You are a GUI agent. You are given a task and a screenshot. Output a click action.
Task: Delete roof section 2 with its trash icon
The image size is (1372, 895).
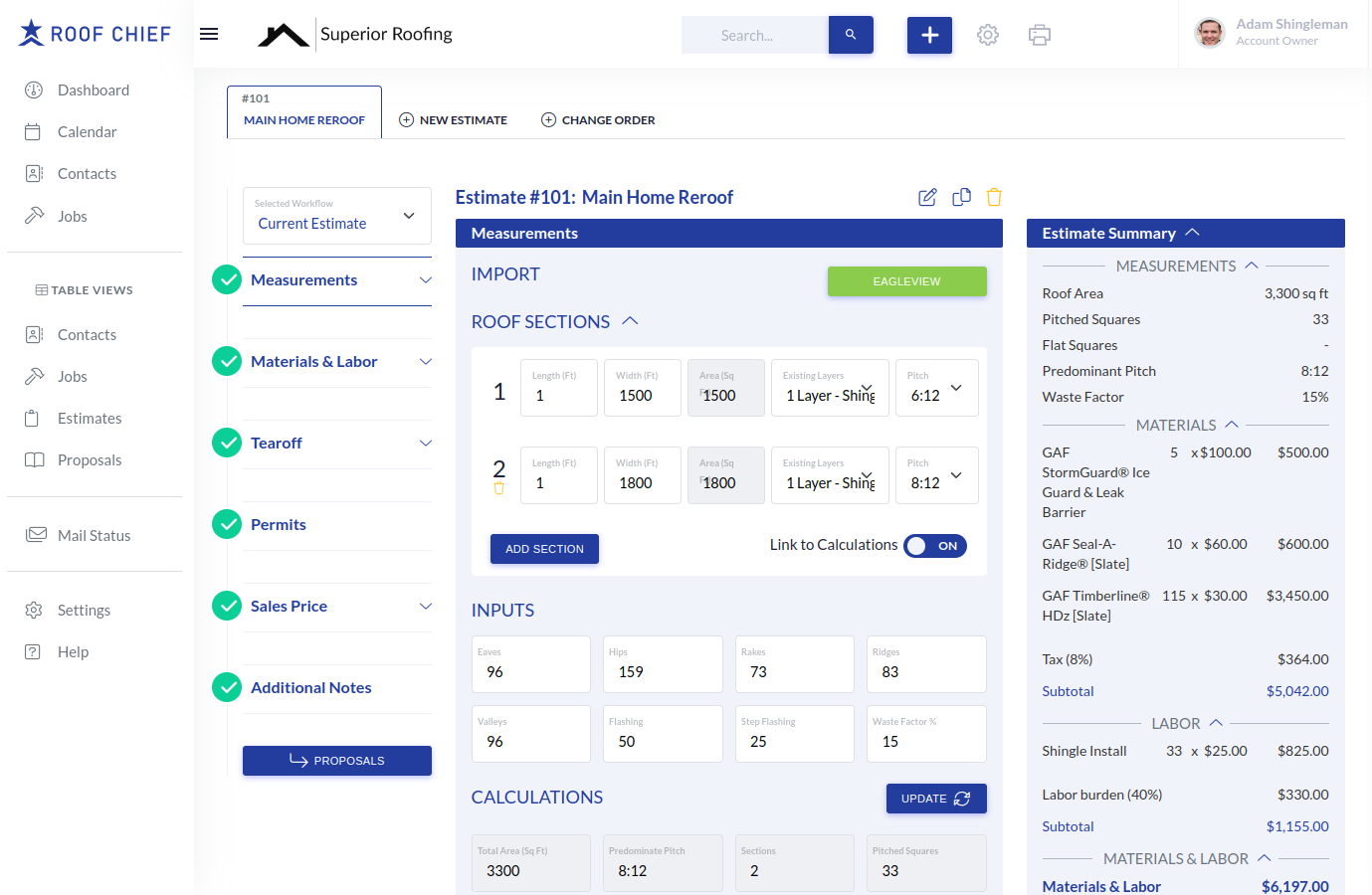(498, 488)
